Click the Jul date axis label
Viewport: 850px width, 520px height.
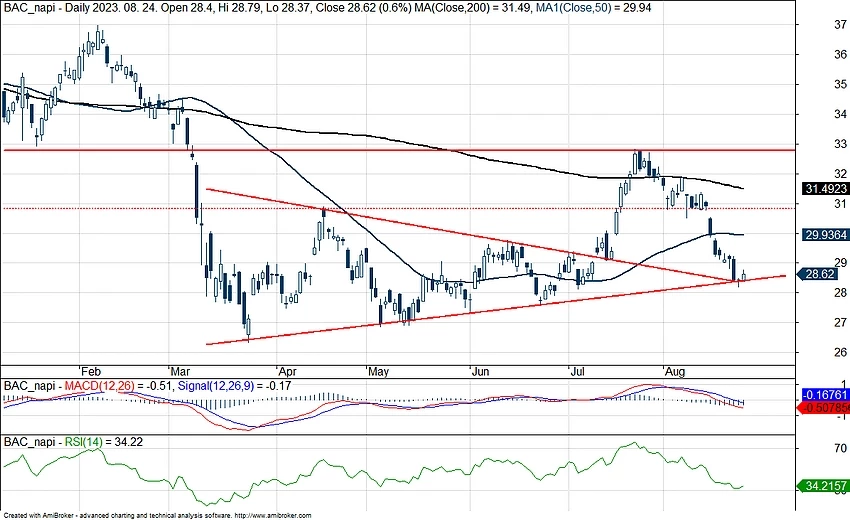pos(578,371)
